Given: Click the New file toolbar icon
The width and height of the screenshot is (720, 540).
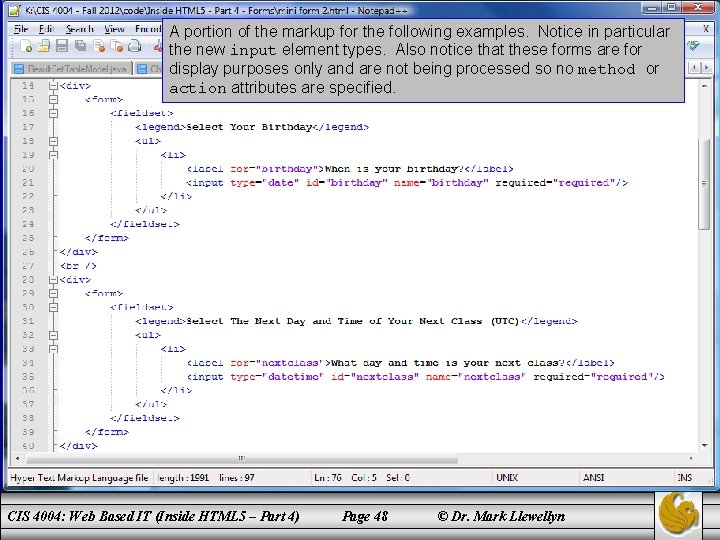Looking at the screenshot, I should tap(26, 46).
